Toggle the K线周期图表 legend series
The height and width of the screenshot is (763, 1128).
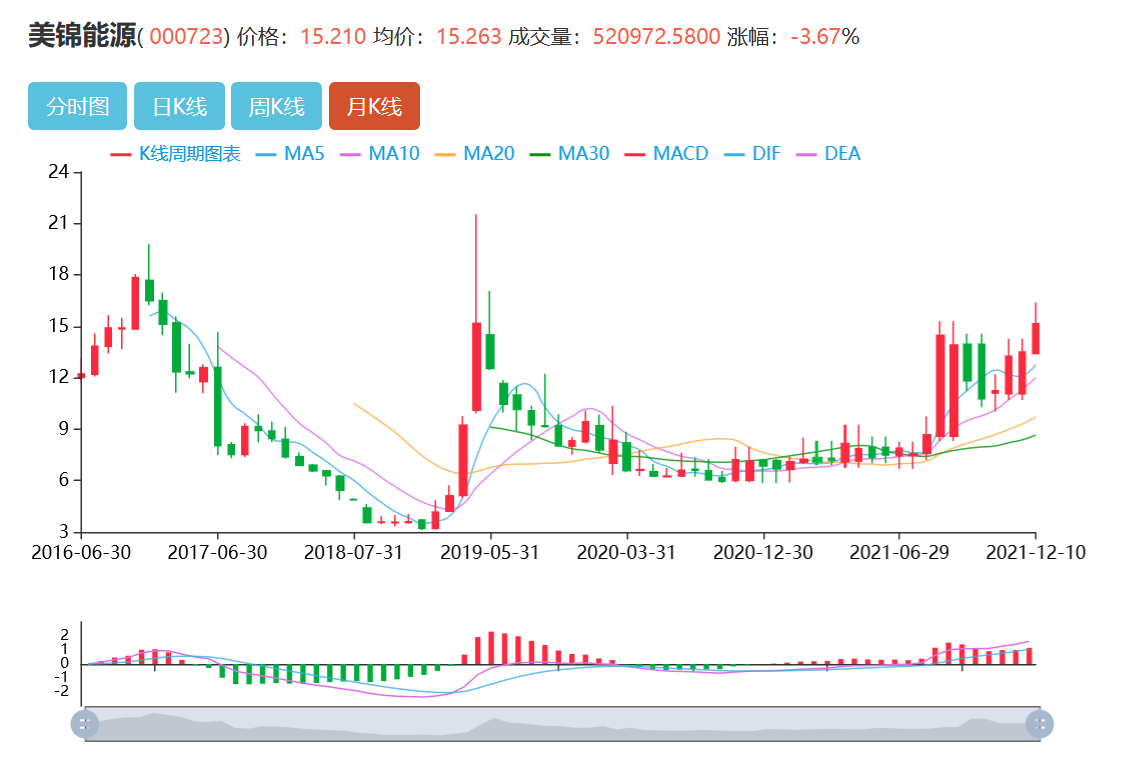coord(175,154)
